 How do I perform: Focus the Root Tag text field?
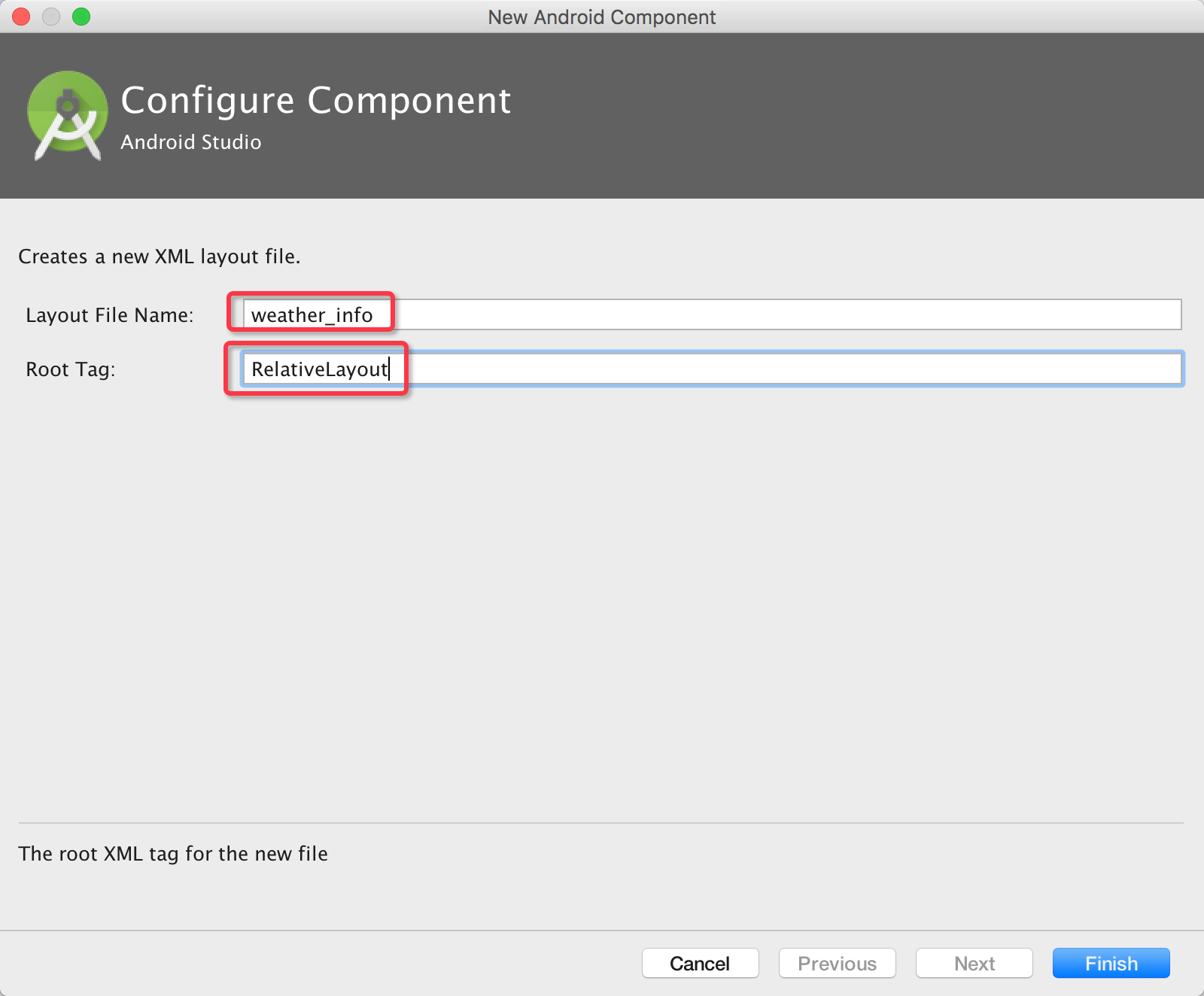coord(712,369)
